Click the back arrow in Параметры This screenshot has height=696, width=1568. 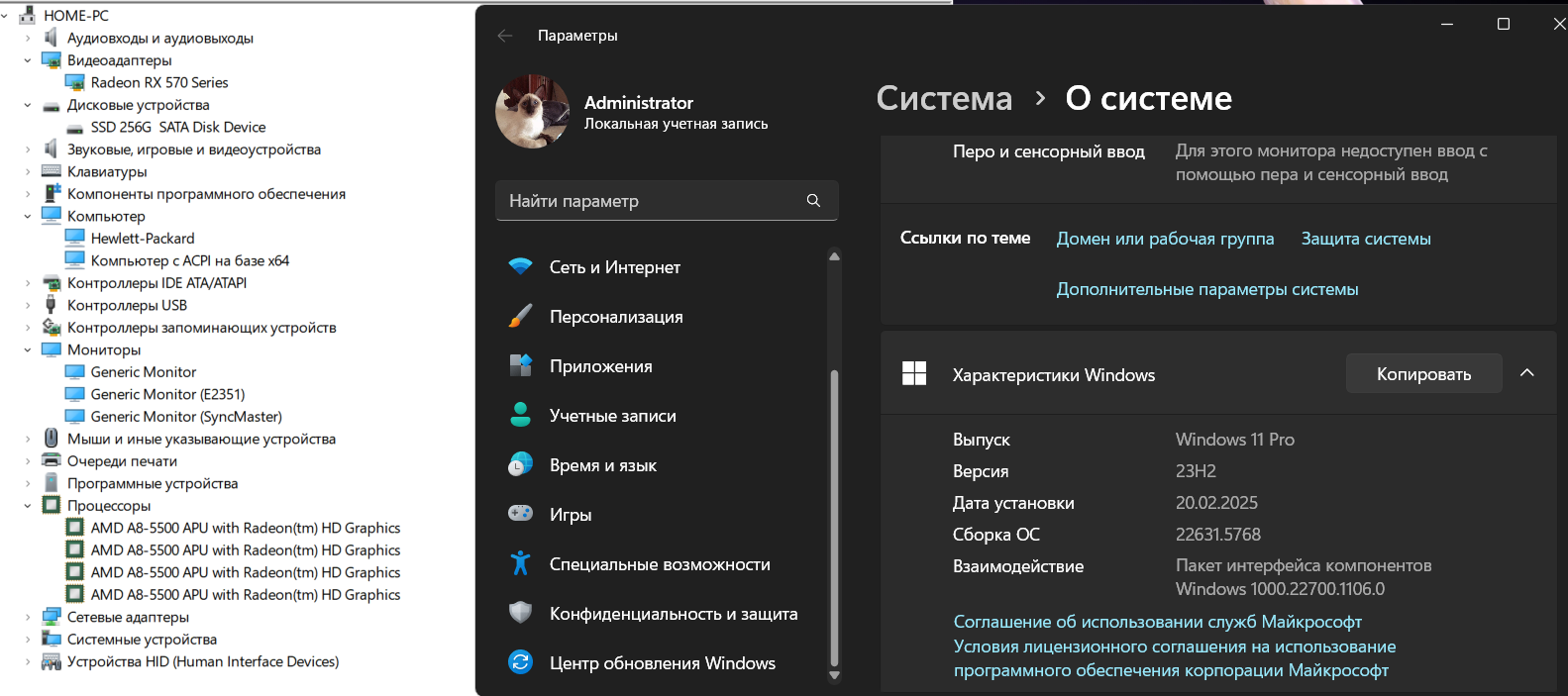click(x=505, y=35)
